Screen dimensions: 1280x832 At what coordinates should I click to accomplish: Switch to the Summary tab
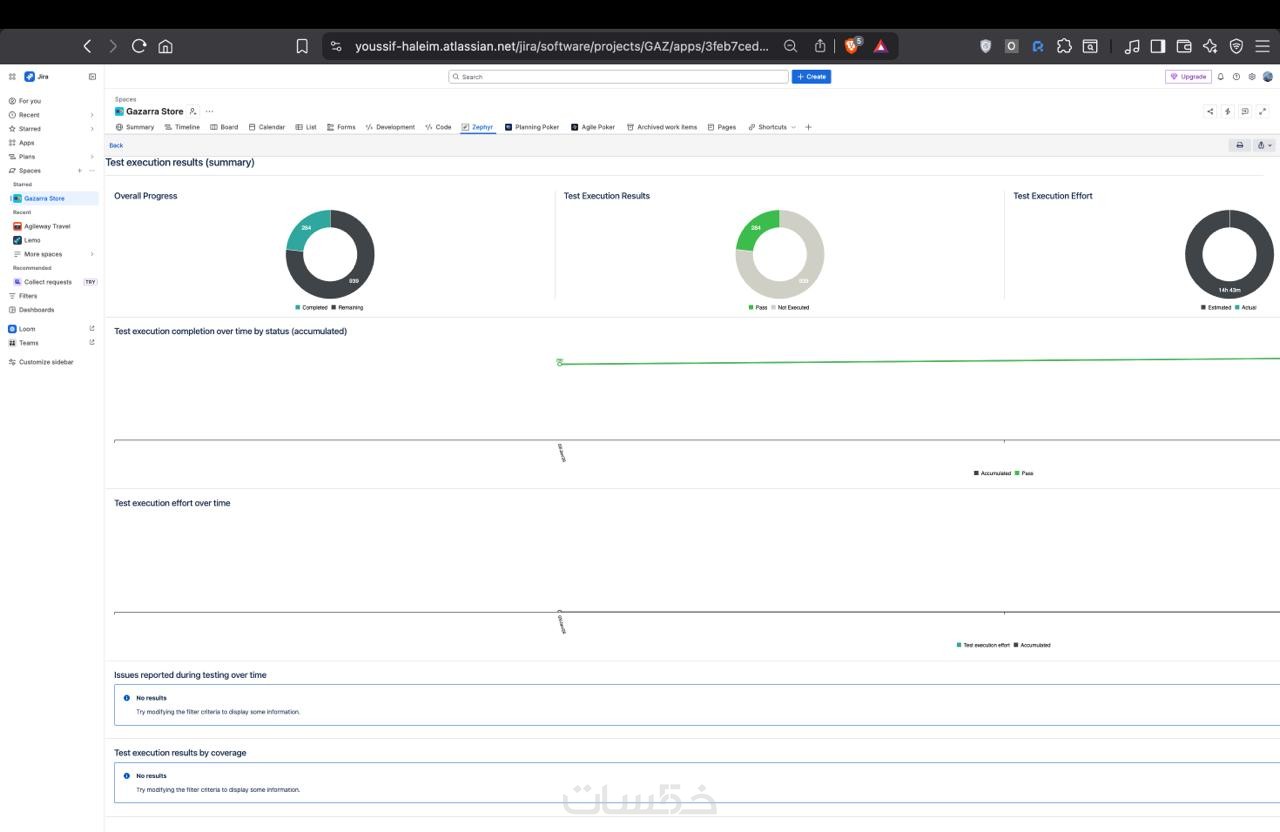coord(135,127)
